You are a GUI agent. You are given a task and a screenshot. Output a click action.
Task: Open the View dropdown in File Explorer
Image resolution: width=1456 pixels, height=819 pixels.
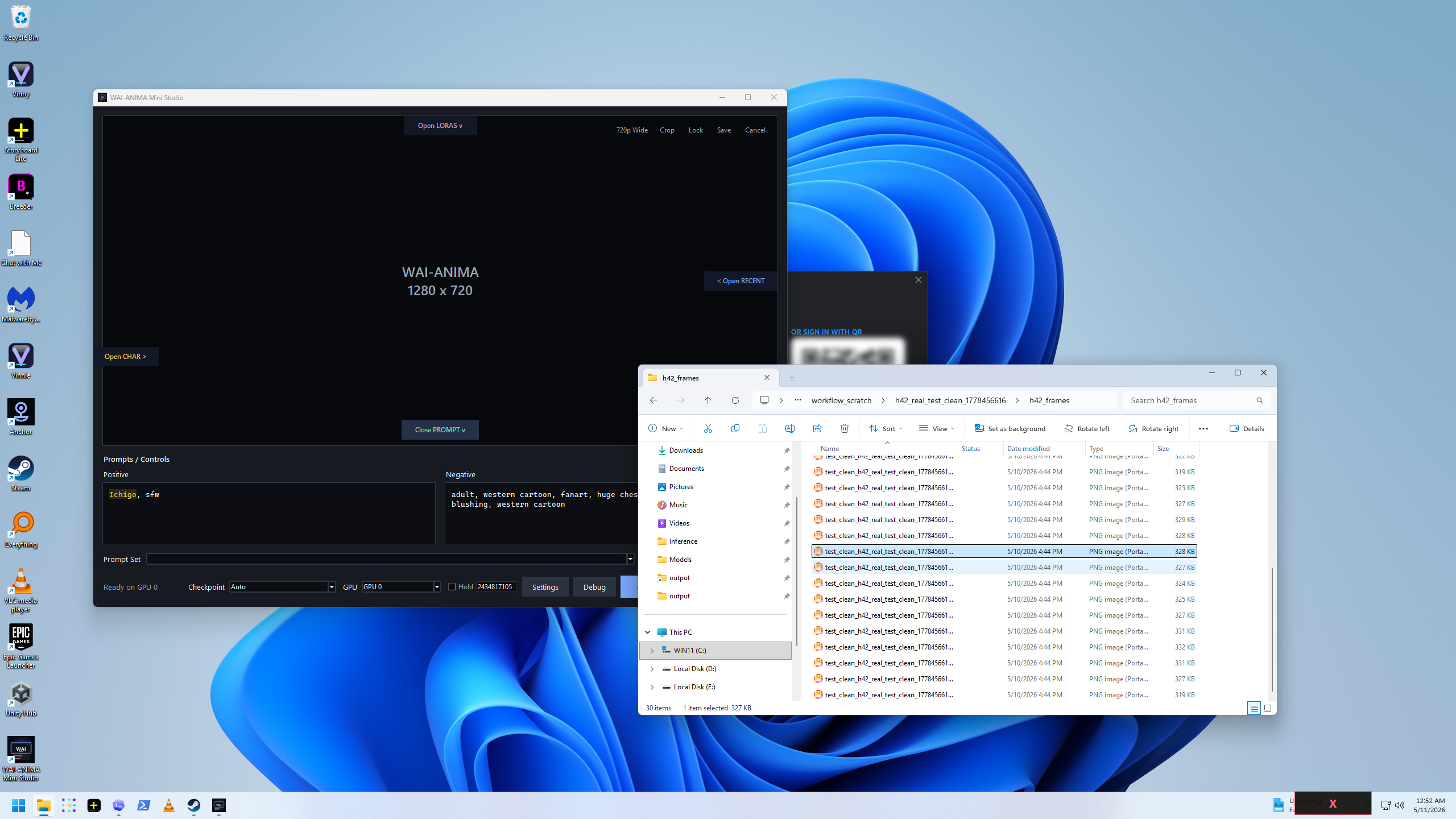937,428
